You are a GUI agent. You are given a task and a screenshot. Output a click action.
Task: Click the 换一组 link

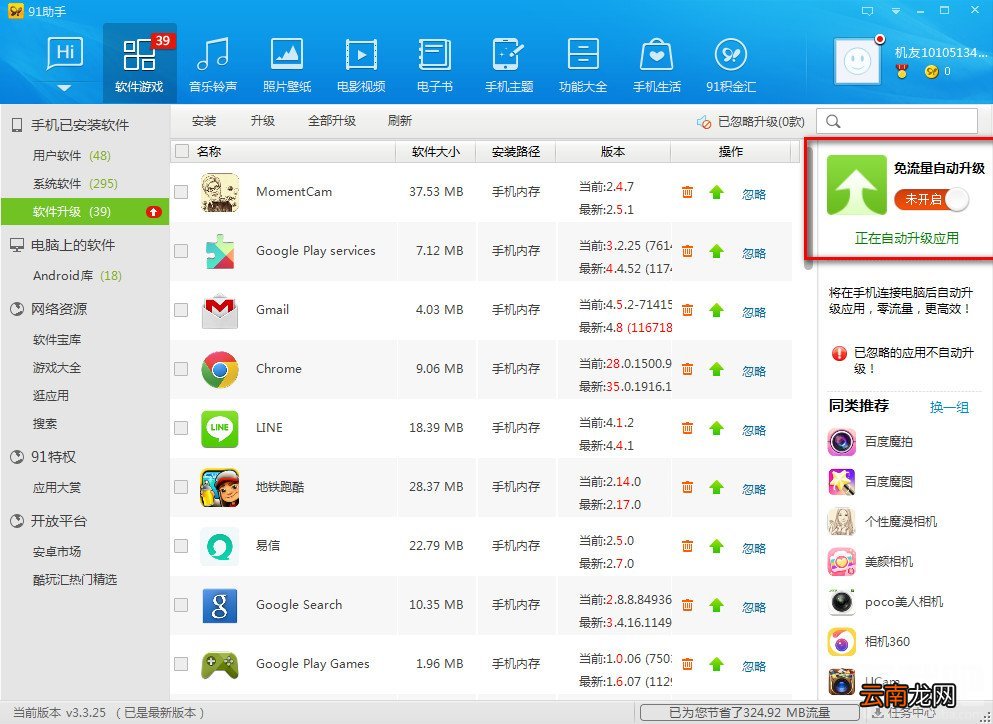(x=949, y=407)
